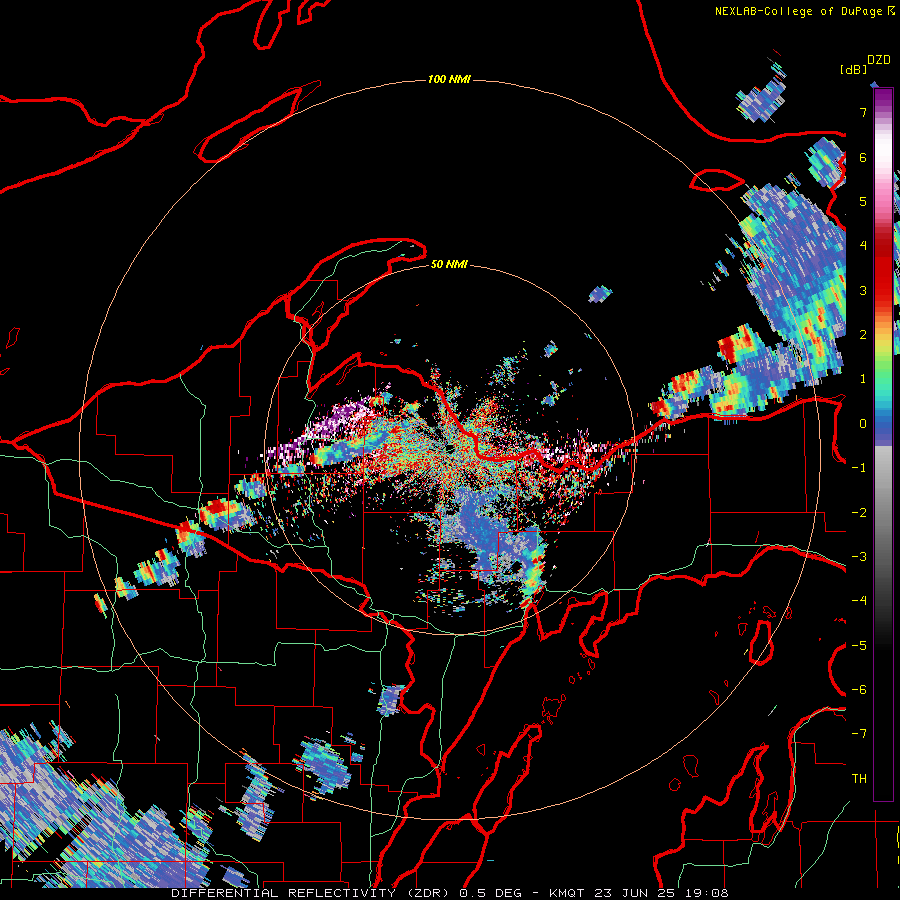Click the 0 dB legend label
The image size is (900, 900).
[863, 424]
